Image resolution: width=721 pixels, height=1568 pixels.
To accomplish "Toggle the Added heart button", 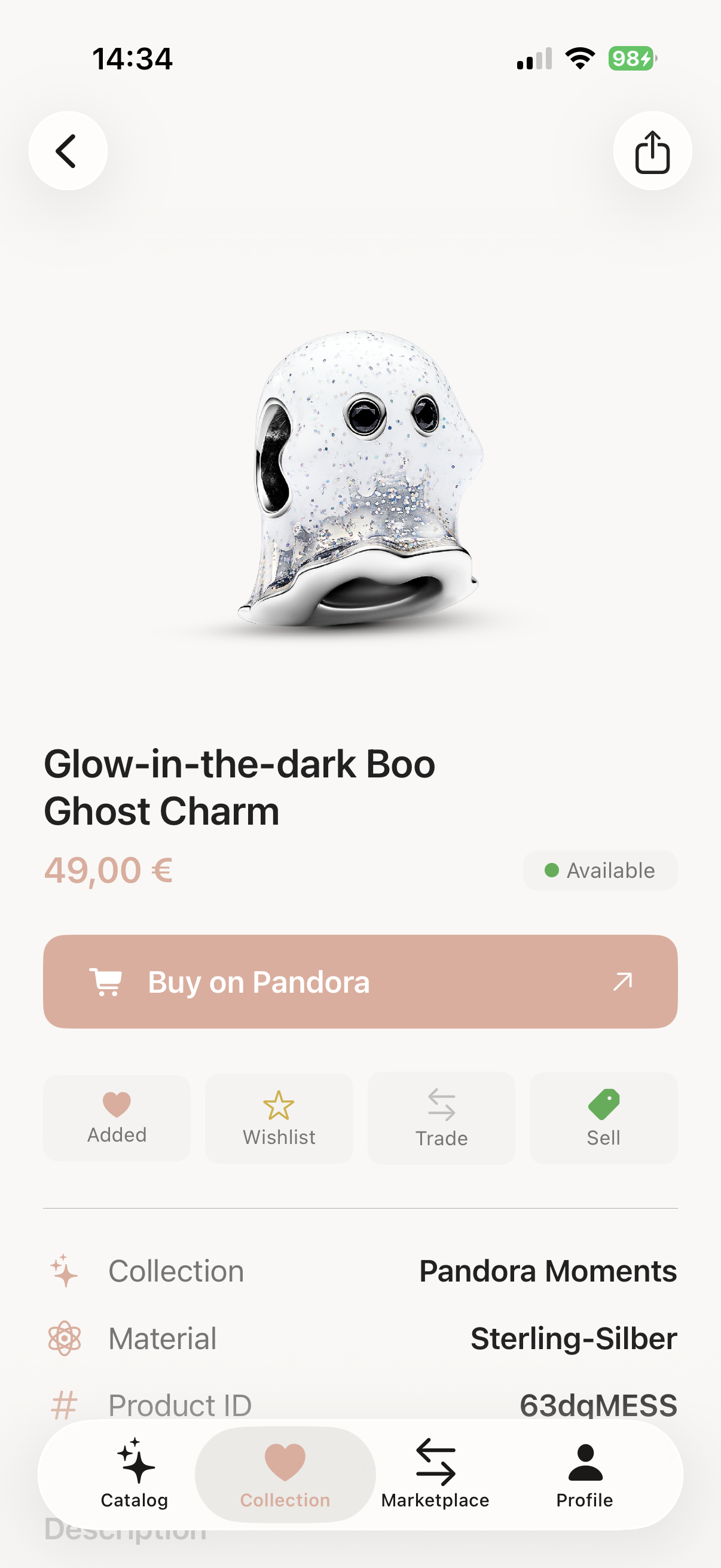I will coord(117,1118).
